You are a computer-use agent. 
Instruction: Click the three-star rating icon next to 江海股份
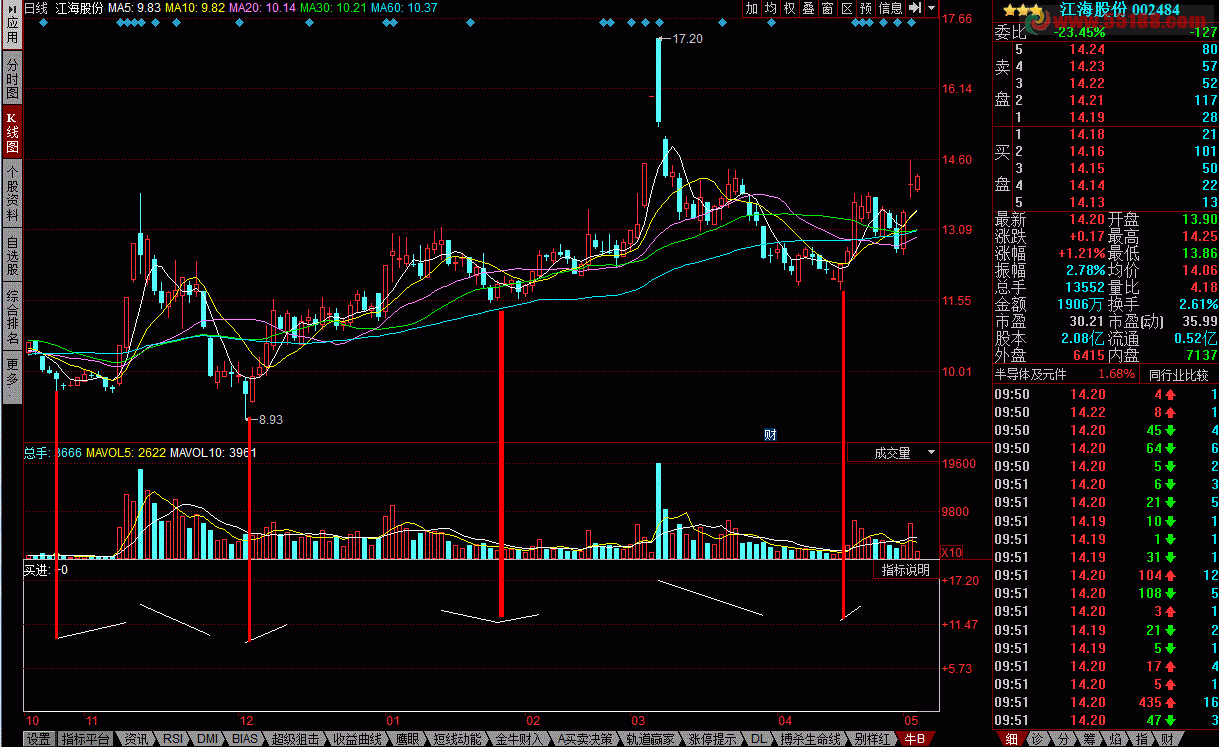(1022, 10)
